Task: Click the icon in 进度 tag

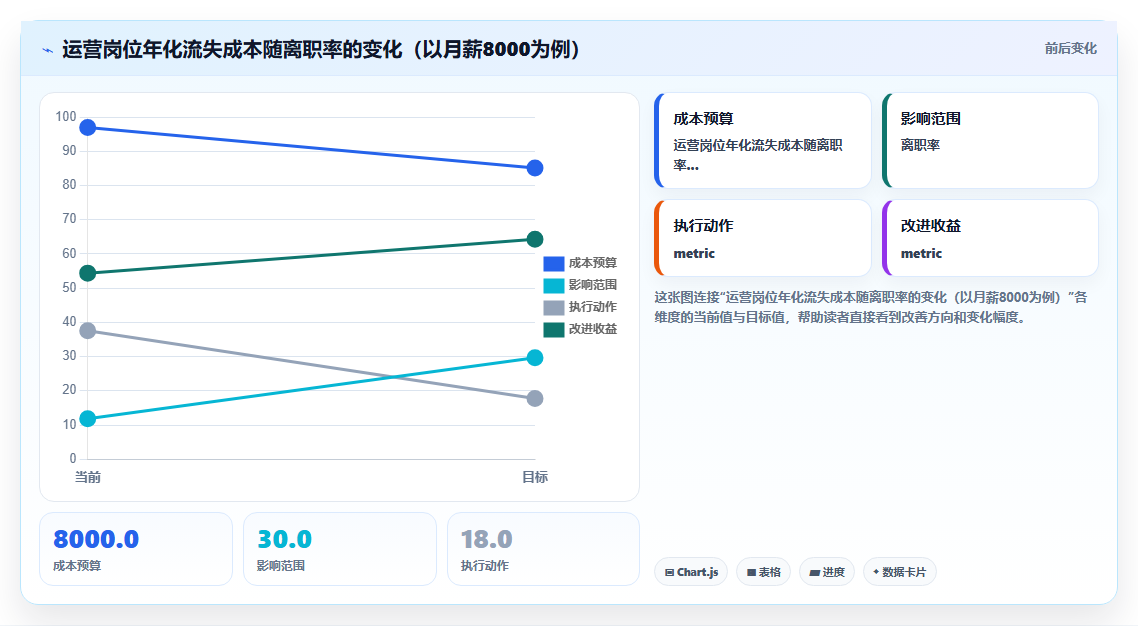Action: click(814, 572)
